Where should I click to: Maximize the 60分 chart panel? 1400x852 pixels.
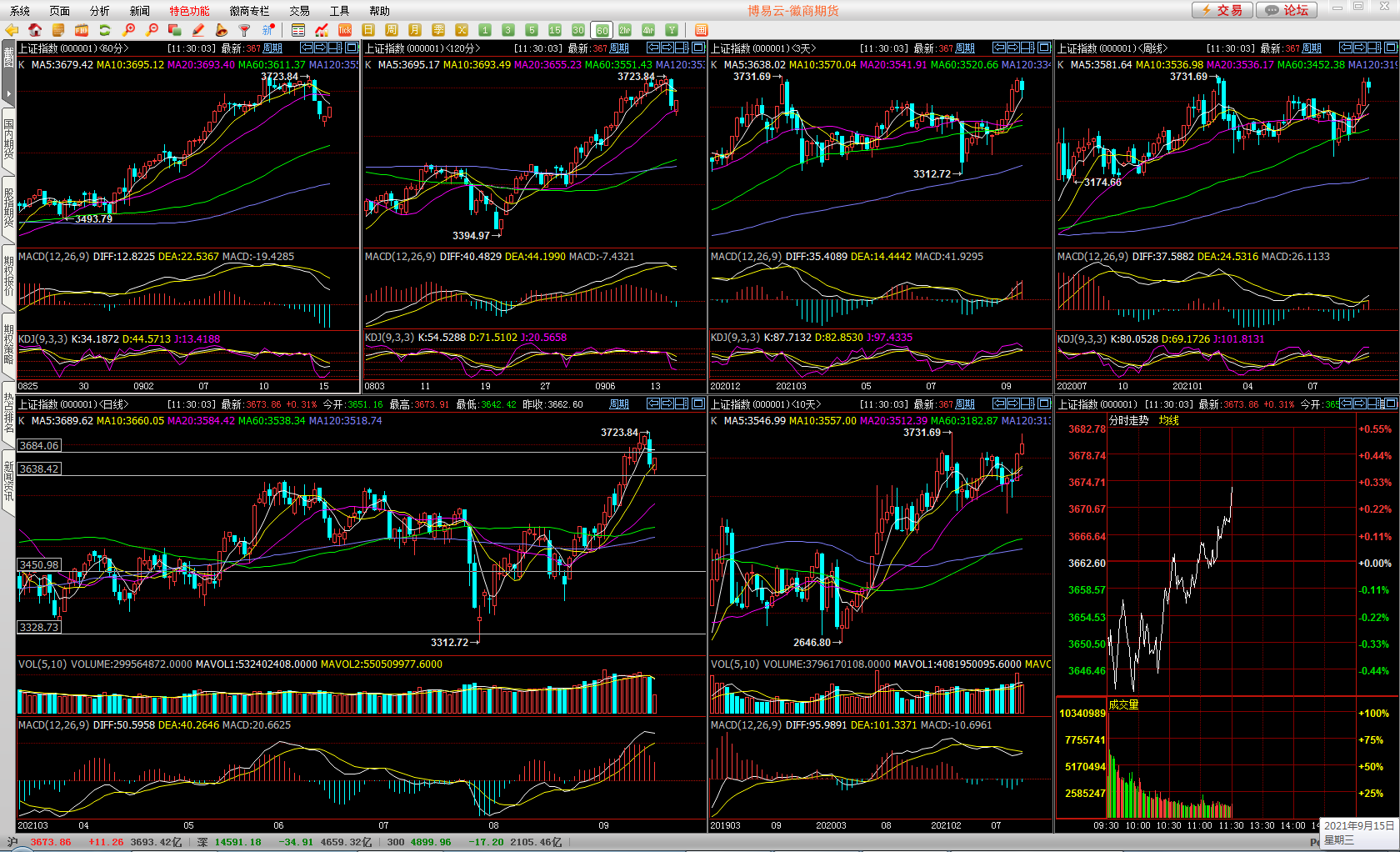tap(352, 48)
